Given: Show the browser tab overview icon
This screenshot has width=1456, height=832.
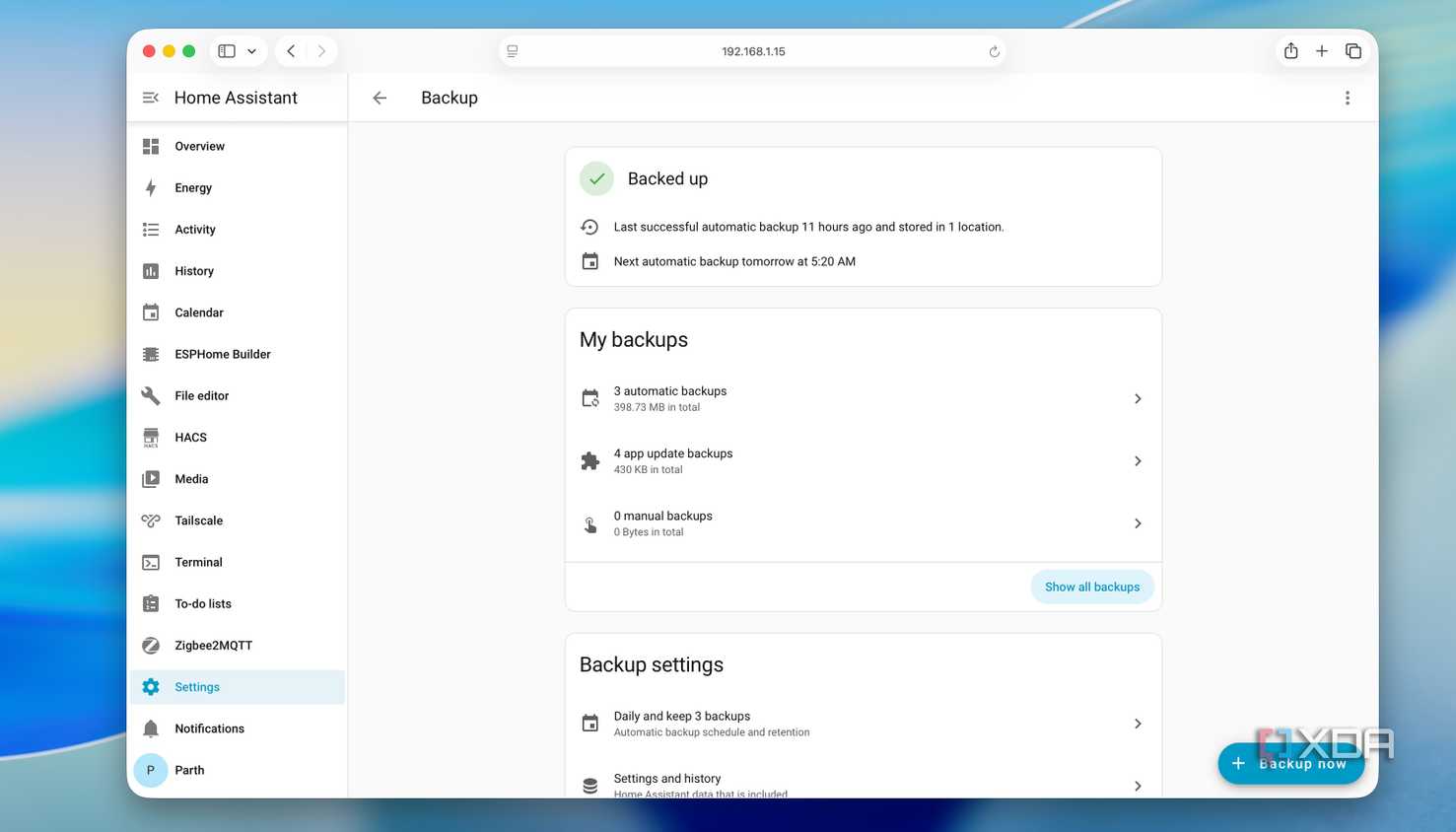Looking at the screenshot, I should [x=1353, y=51].
